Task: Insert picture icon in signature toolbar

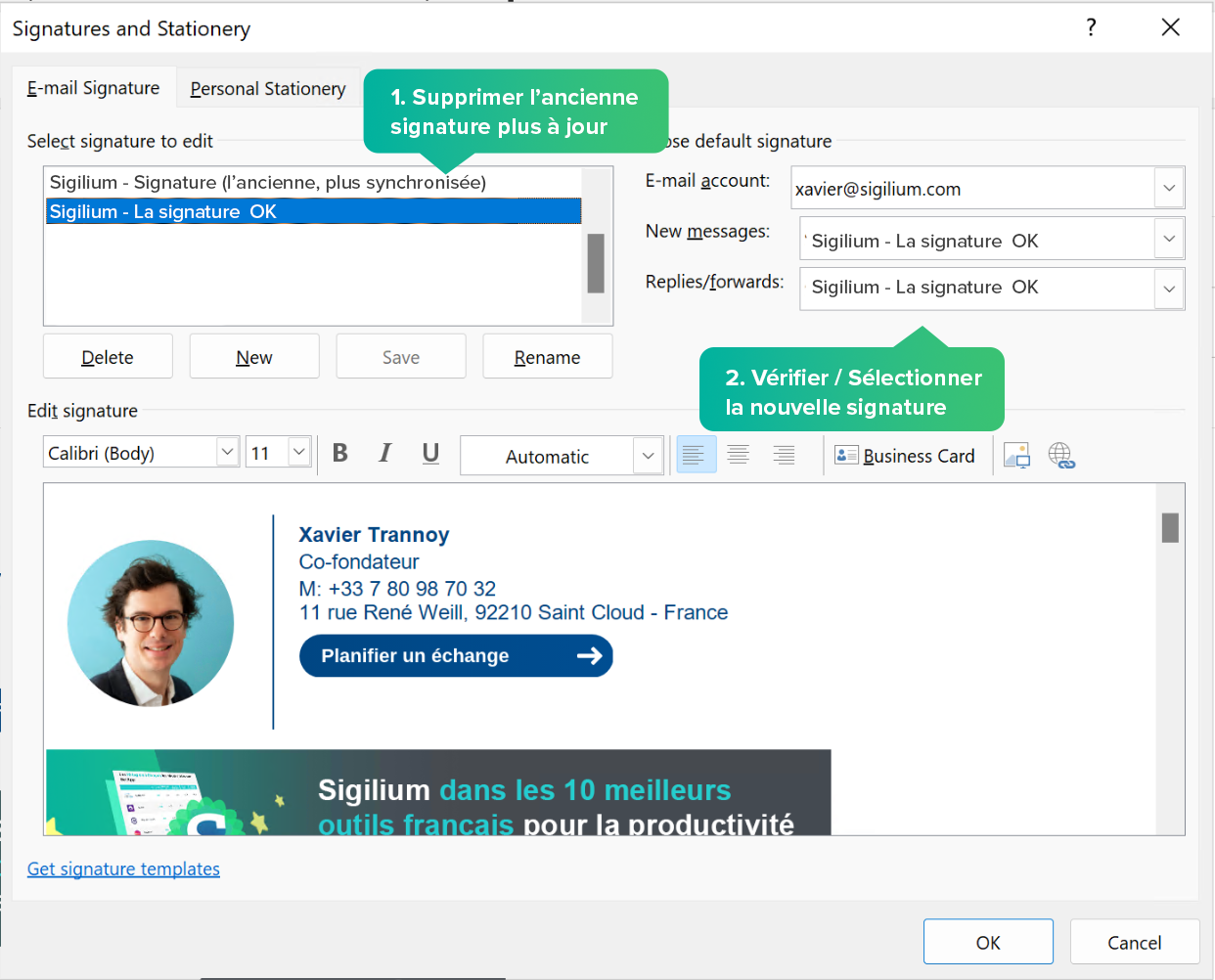Action: (x=1017, y=456)
